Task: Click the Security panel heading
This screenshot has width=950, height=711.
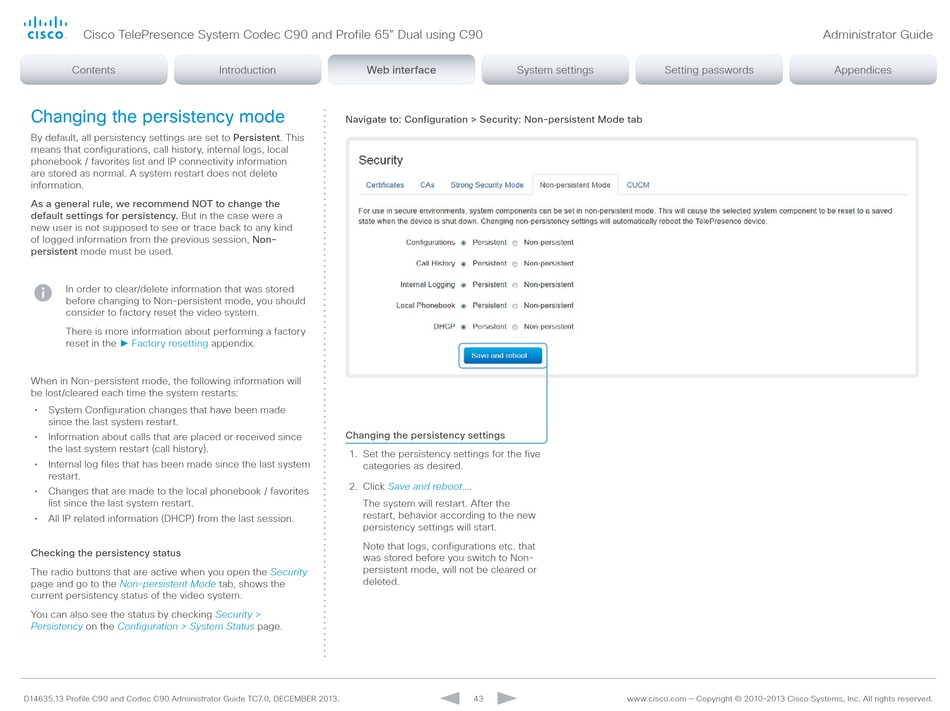Action: pos(380,160)
